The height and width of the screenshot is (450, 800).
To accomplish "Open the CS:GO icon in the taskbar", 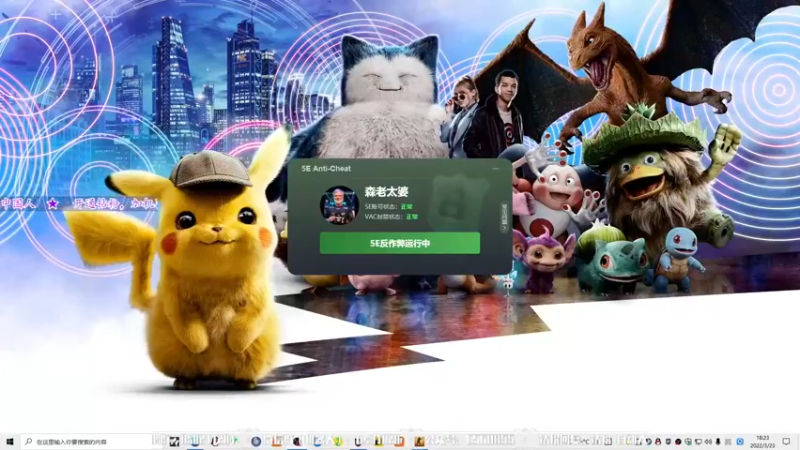I will [419, 441].
